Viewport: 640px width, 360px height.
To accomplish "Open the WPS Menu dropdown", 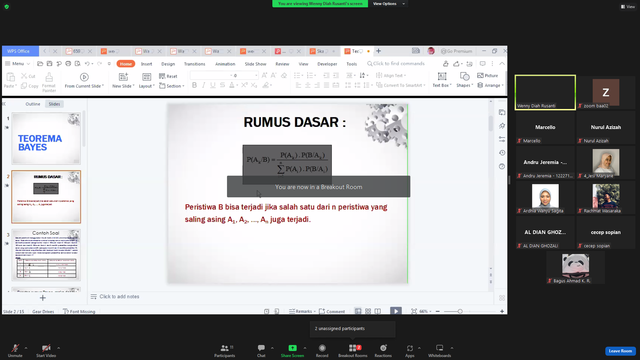I will click(18, 64).
